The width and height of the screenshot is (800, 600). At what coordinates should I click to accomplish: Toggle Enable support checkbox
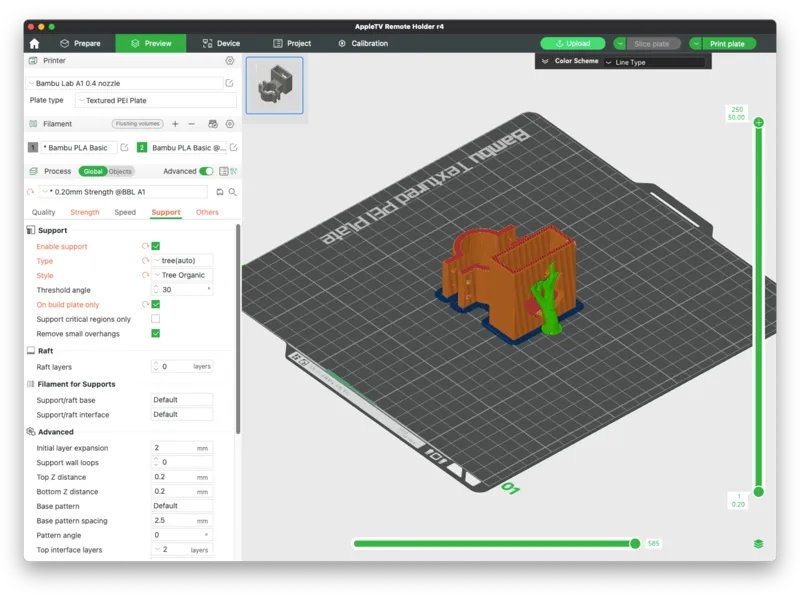click(156, 246)
